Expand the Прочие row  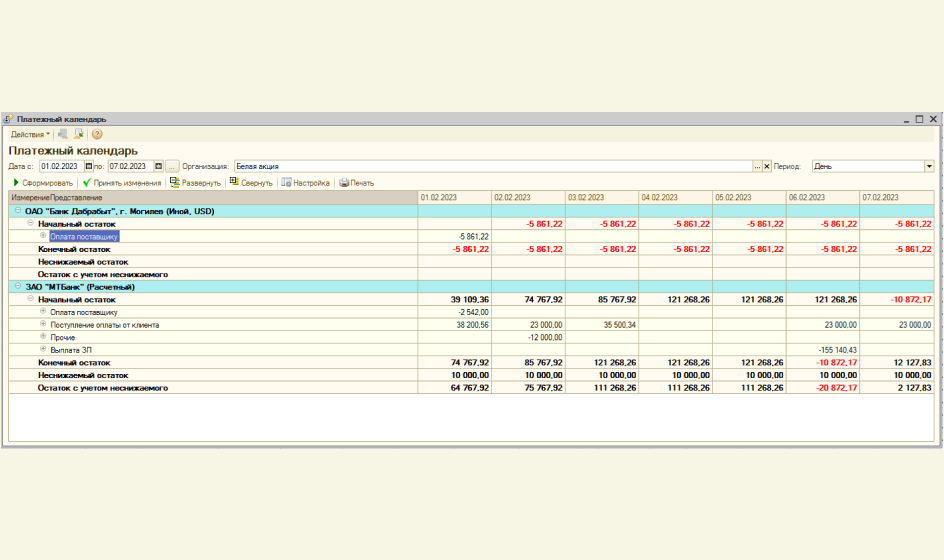(x=43, y=337)
